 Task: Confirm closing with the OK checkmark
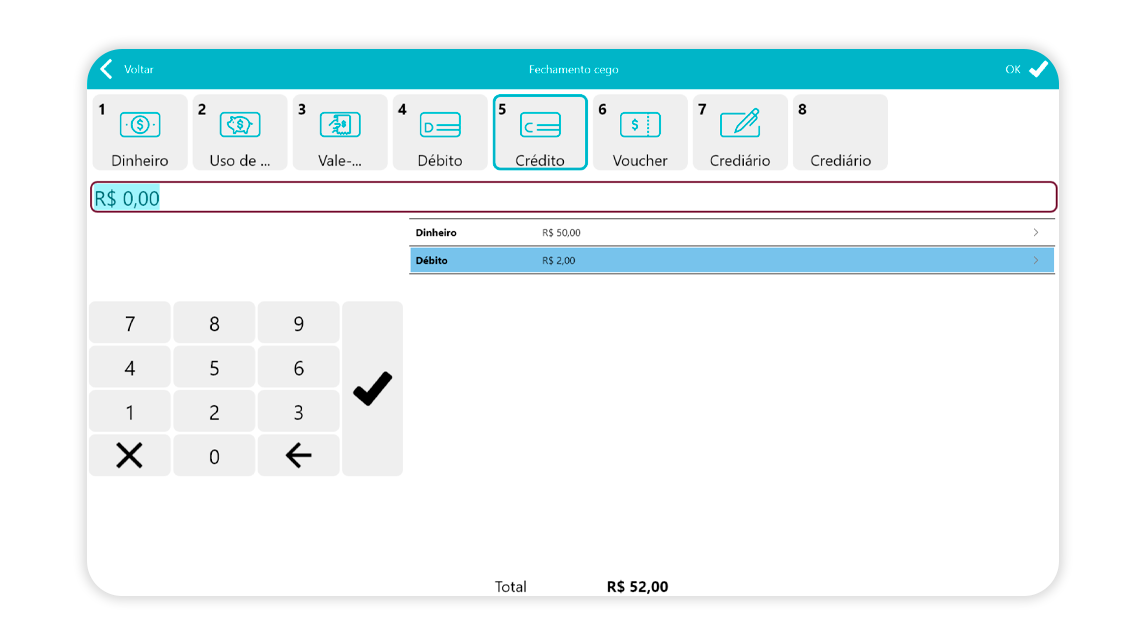point(1039,69)
